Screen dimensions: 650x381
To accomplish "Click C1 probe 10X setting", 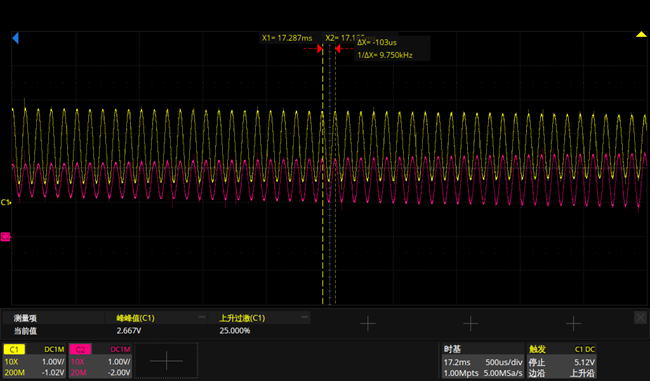I will coord(11,362).
